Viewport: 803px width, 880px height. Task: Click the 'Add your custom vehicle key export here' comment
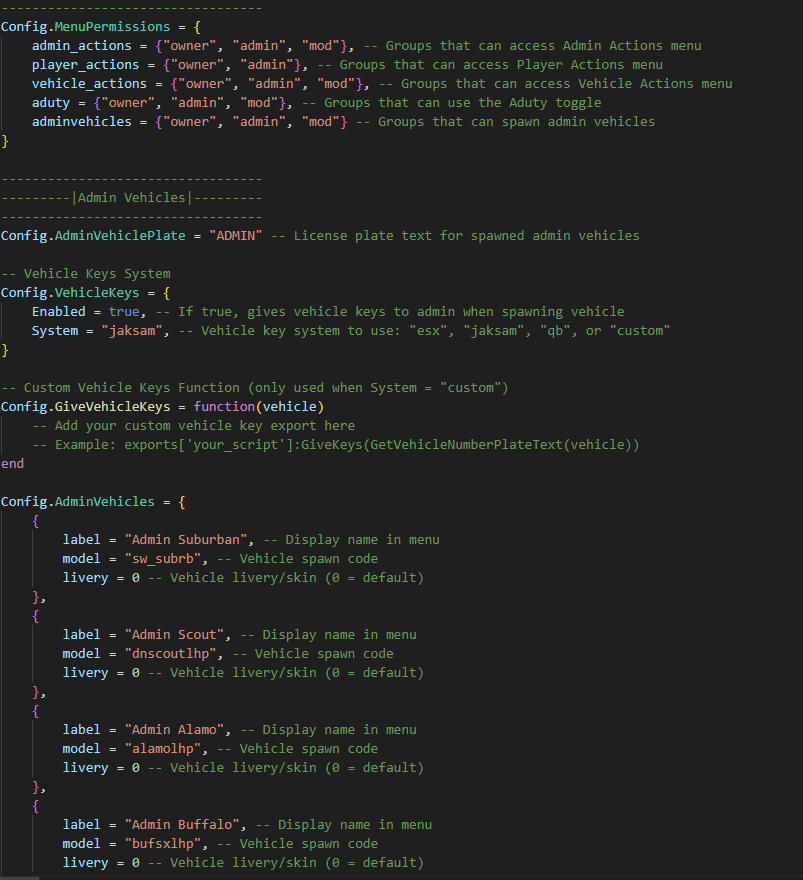coord(194,426)
